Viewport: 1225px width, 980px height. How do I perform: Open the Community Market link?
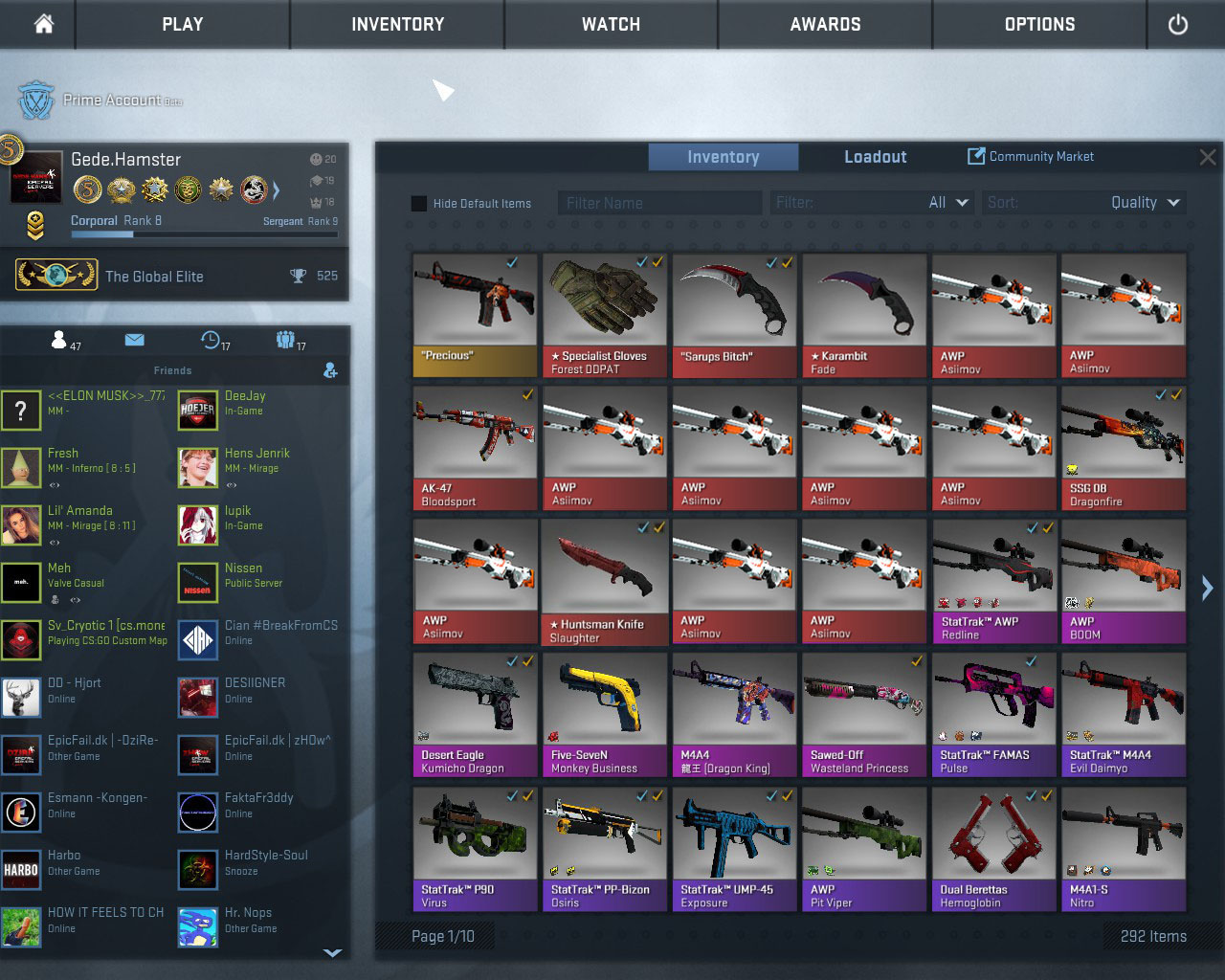[1031, 156]
